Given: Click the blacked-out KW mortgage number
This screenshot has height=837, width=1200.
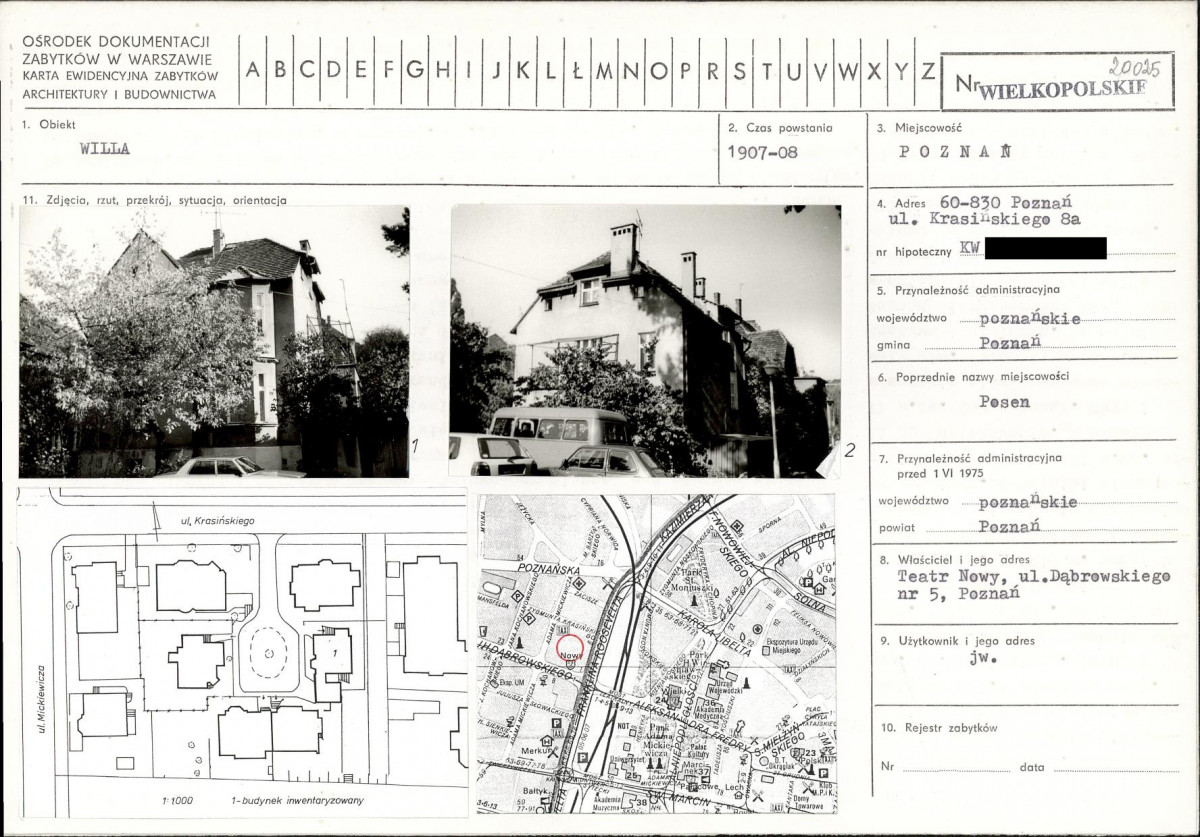Looking at the screenshot, I should (1045, 248).
